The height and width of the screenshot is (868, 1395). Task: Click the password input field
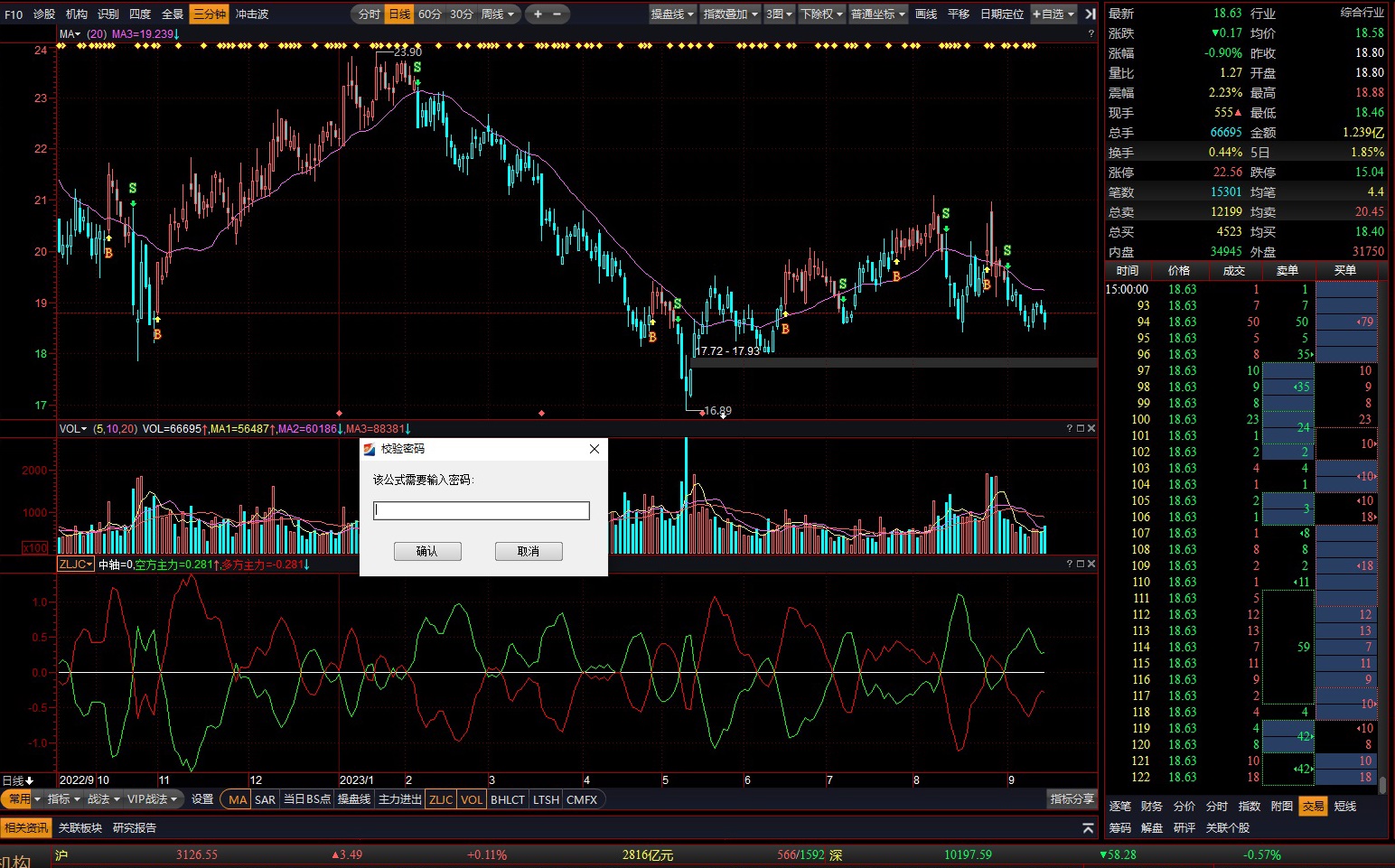click(481, 510)
